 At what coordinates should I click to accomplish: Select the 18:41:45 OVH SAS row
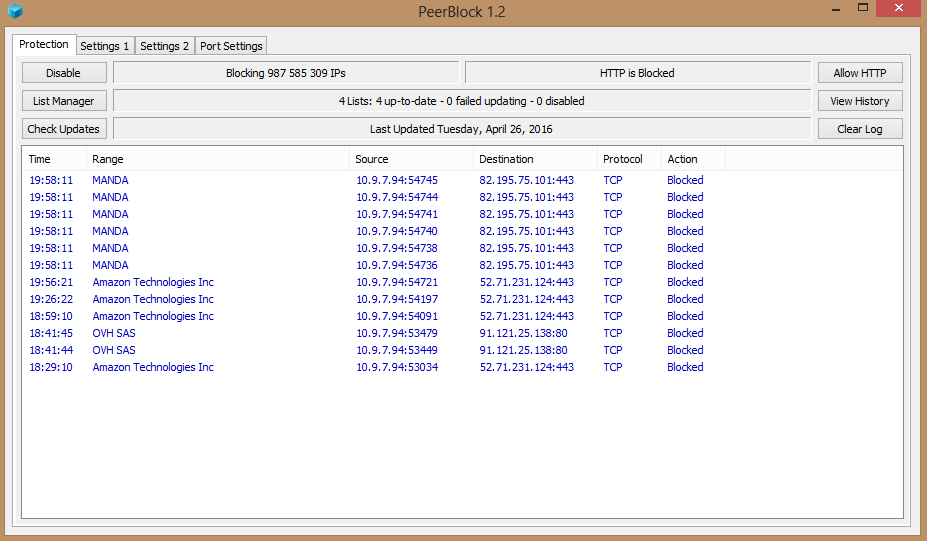point(462,333)
